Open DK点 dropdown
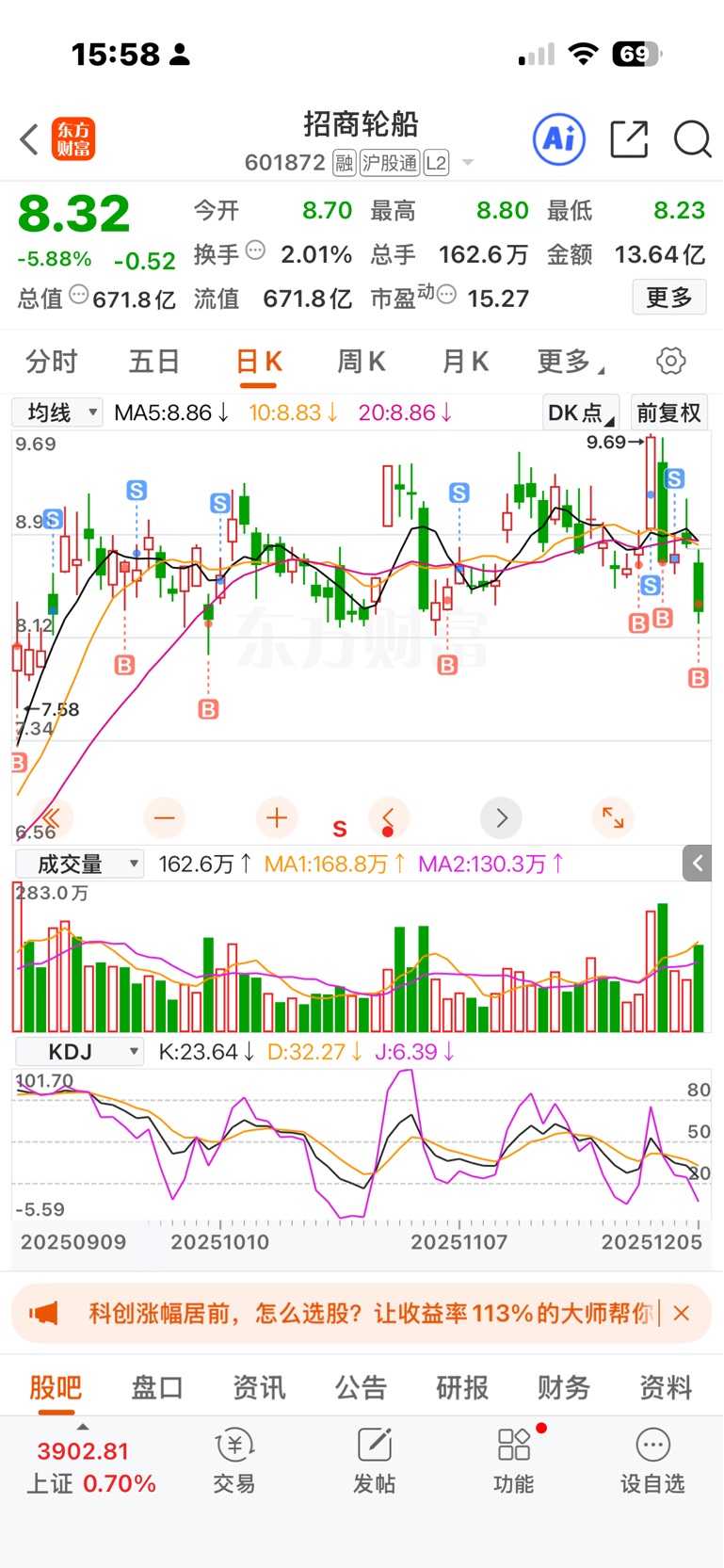 tap(581, 412)
